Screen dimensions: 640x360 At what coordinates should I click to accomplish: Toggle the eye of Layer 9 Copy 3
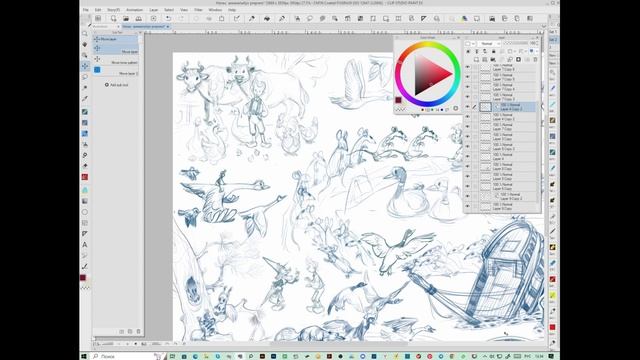pos(468,147)
